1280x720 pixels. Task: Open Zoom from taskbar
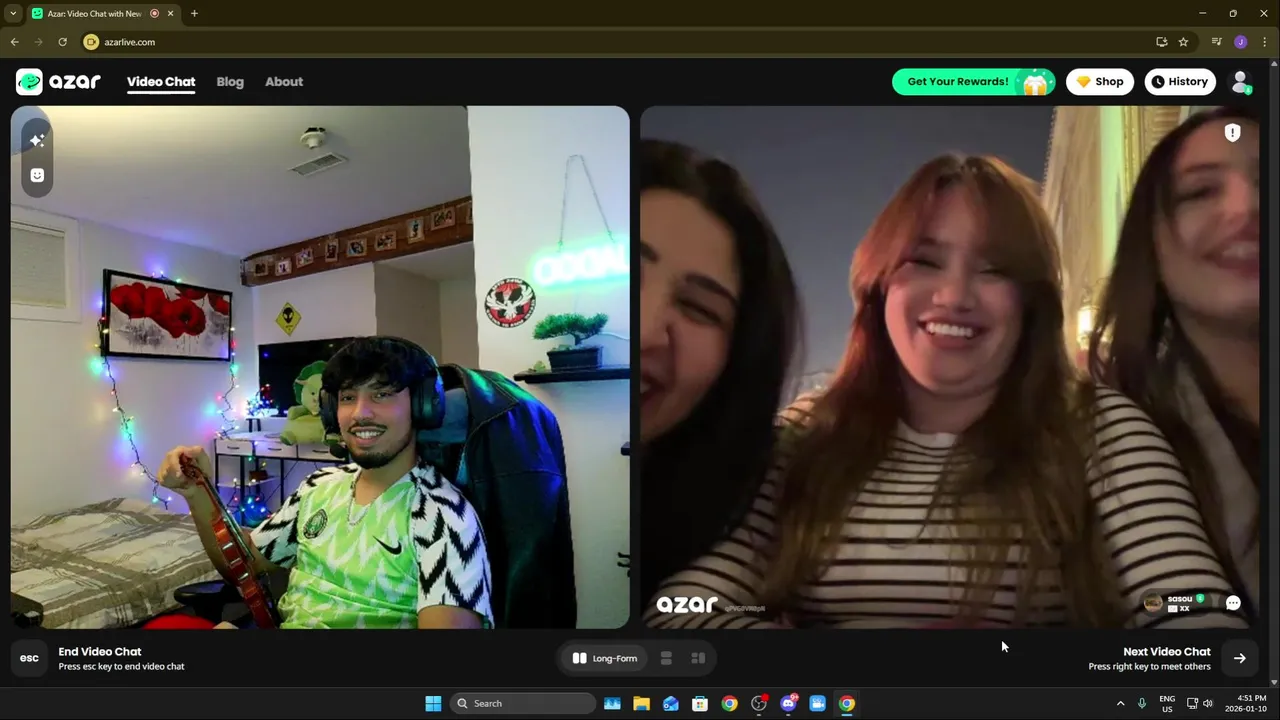[x=817, y=704]
